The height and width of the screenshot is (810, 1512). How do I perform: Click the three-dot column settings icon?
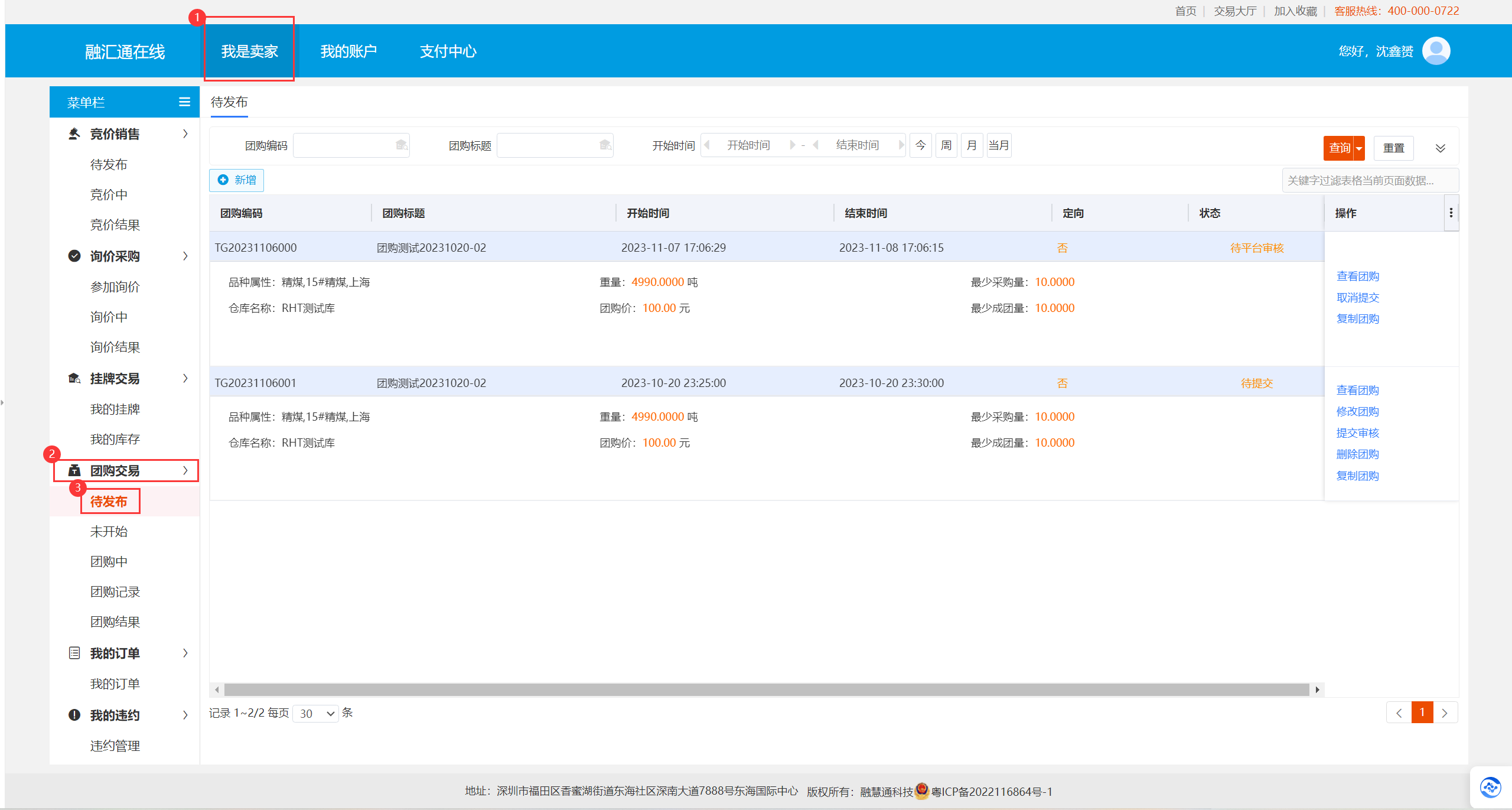[x=1451, y=213]
